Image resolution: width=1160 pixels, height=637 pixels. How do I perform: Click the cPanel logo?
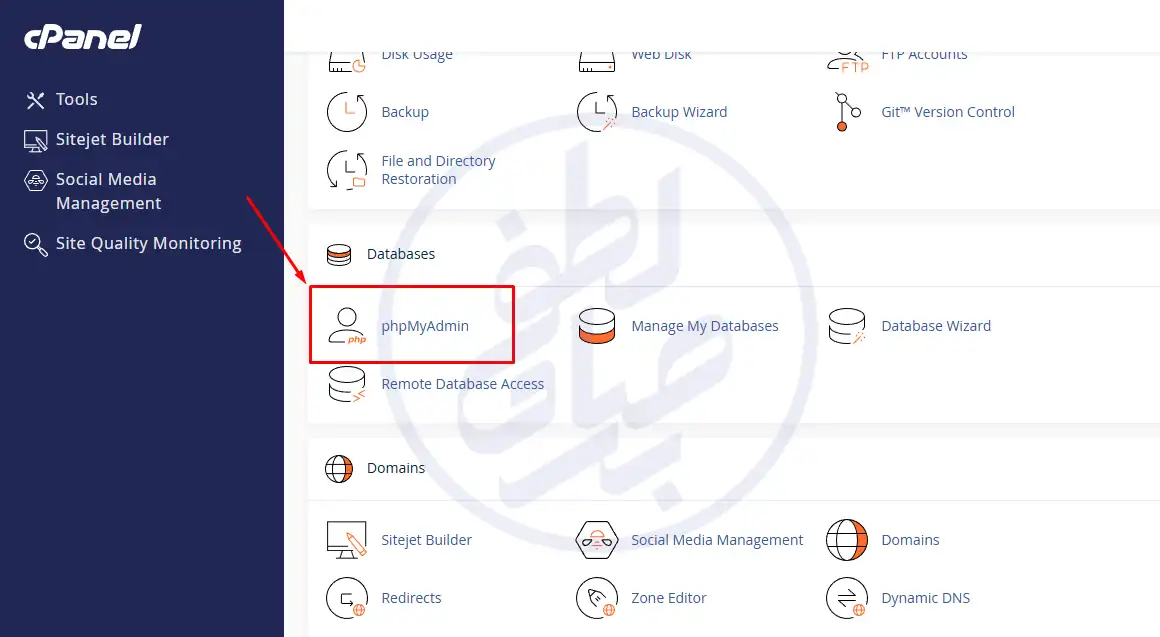tap(82, 37)
